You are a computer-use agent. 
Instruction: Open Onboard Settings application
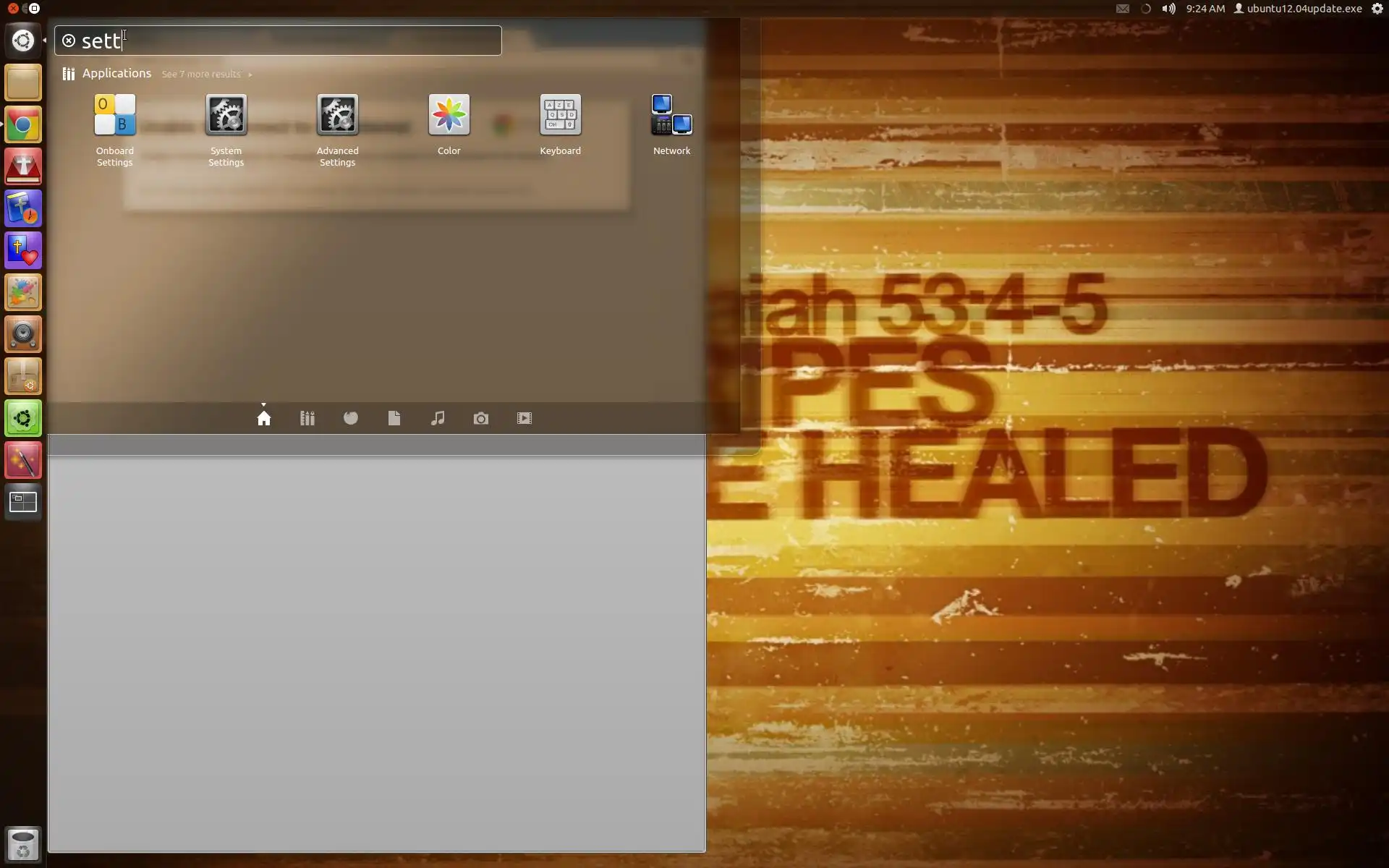(115, 117)
